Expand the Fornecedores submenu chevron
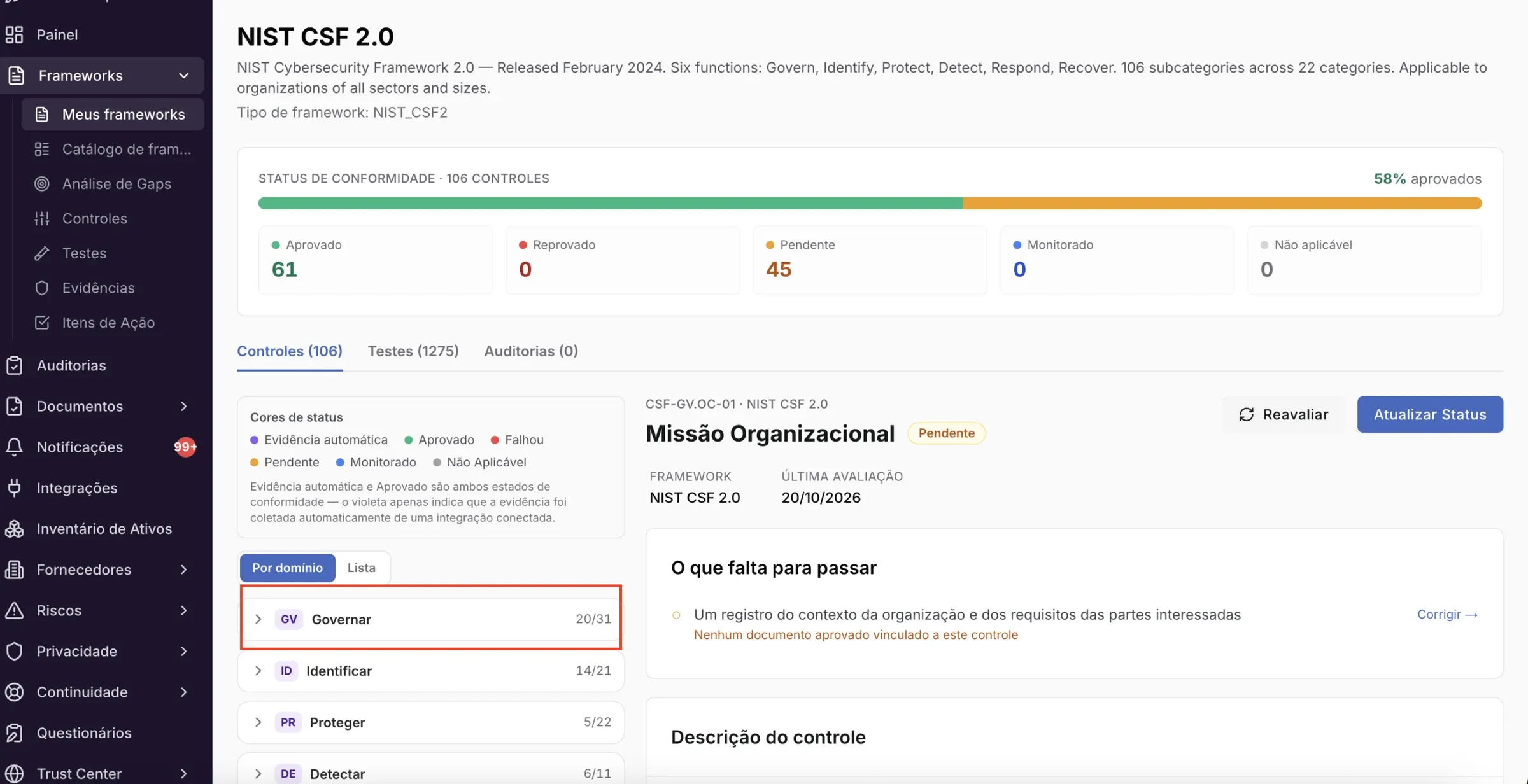The image size is (1528, 784). (183, 570)
